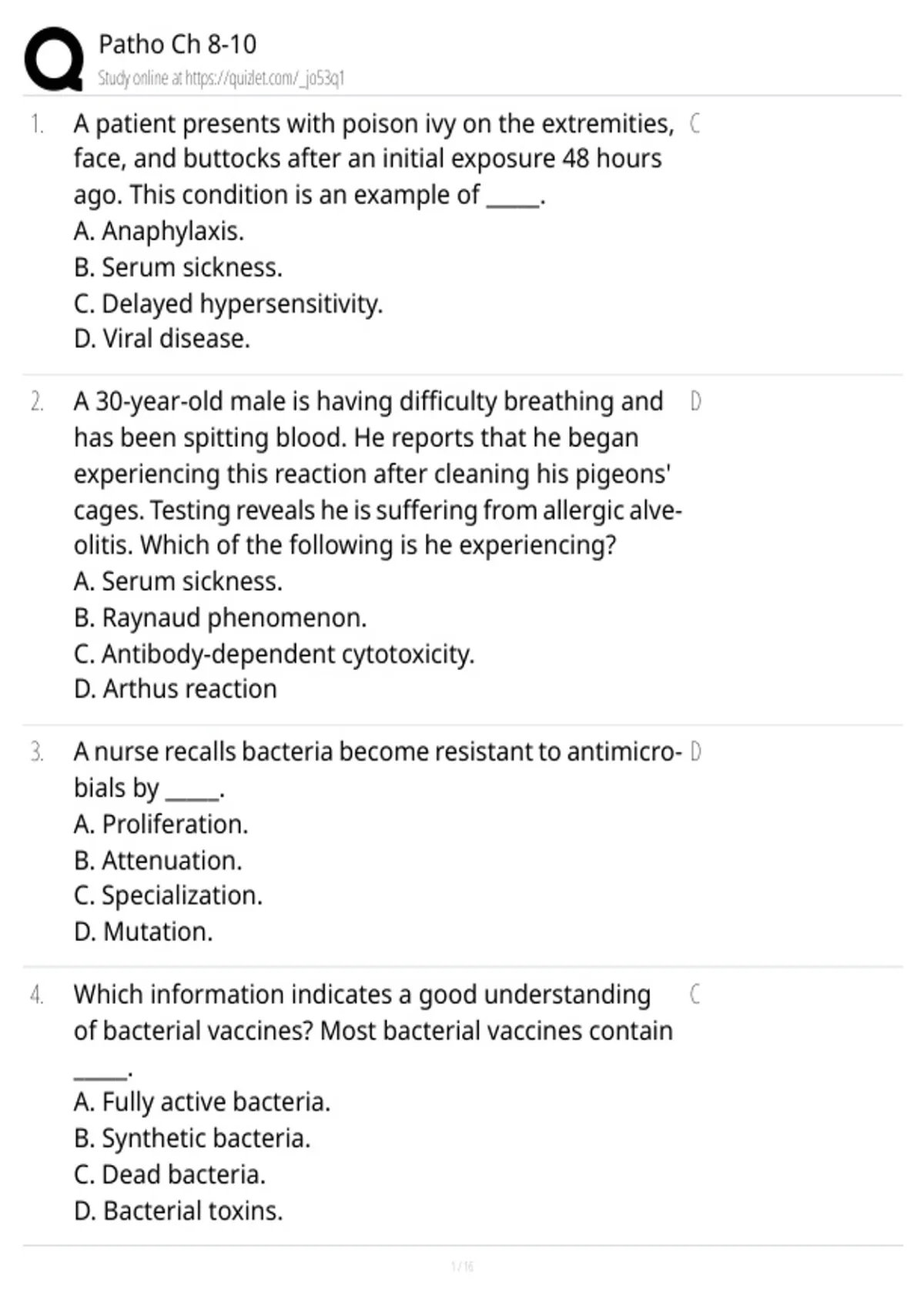Choose 'C. Dead bacteria.' answer
The image size is (924, 1309).
click(x=170, y=1175)
